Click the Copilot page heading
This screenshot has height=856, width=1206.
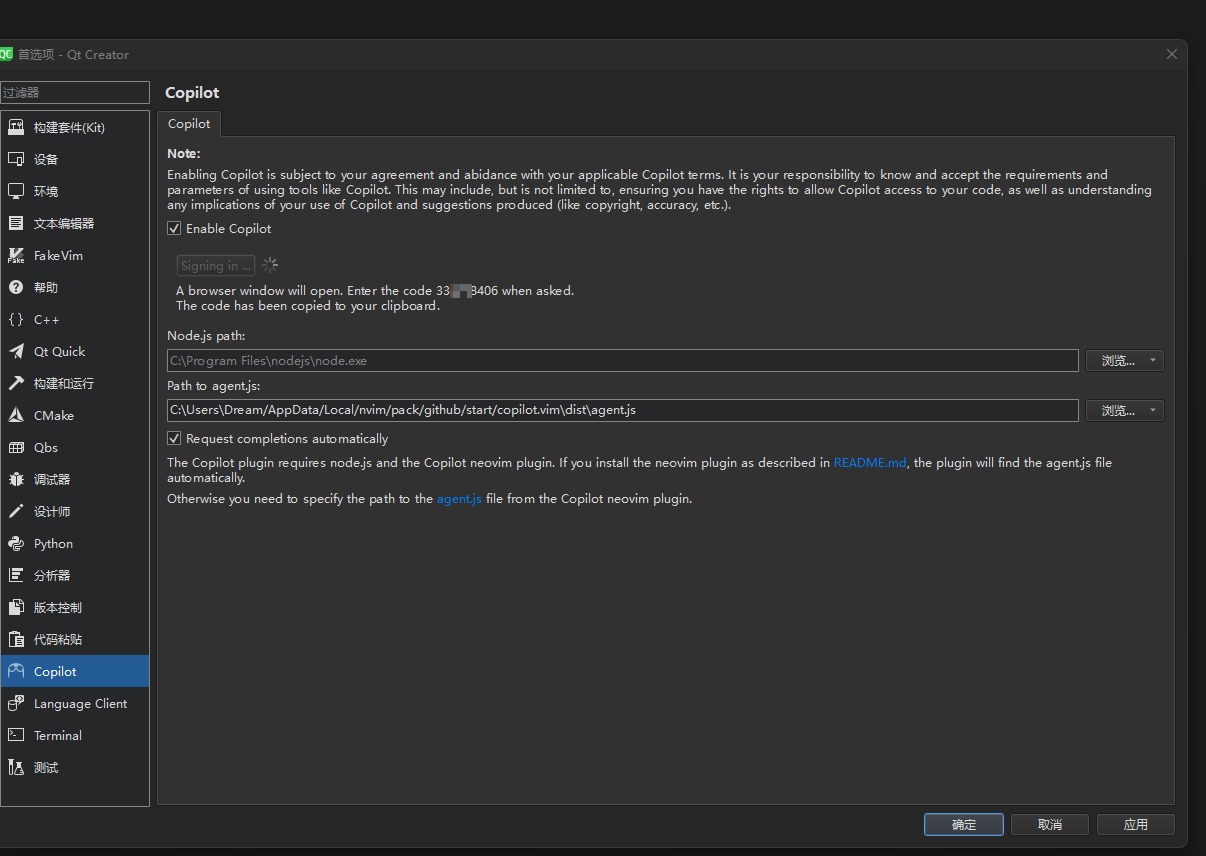(x=192, y=92)
